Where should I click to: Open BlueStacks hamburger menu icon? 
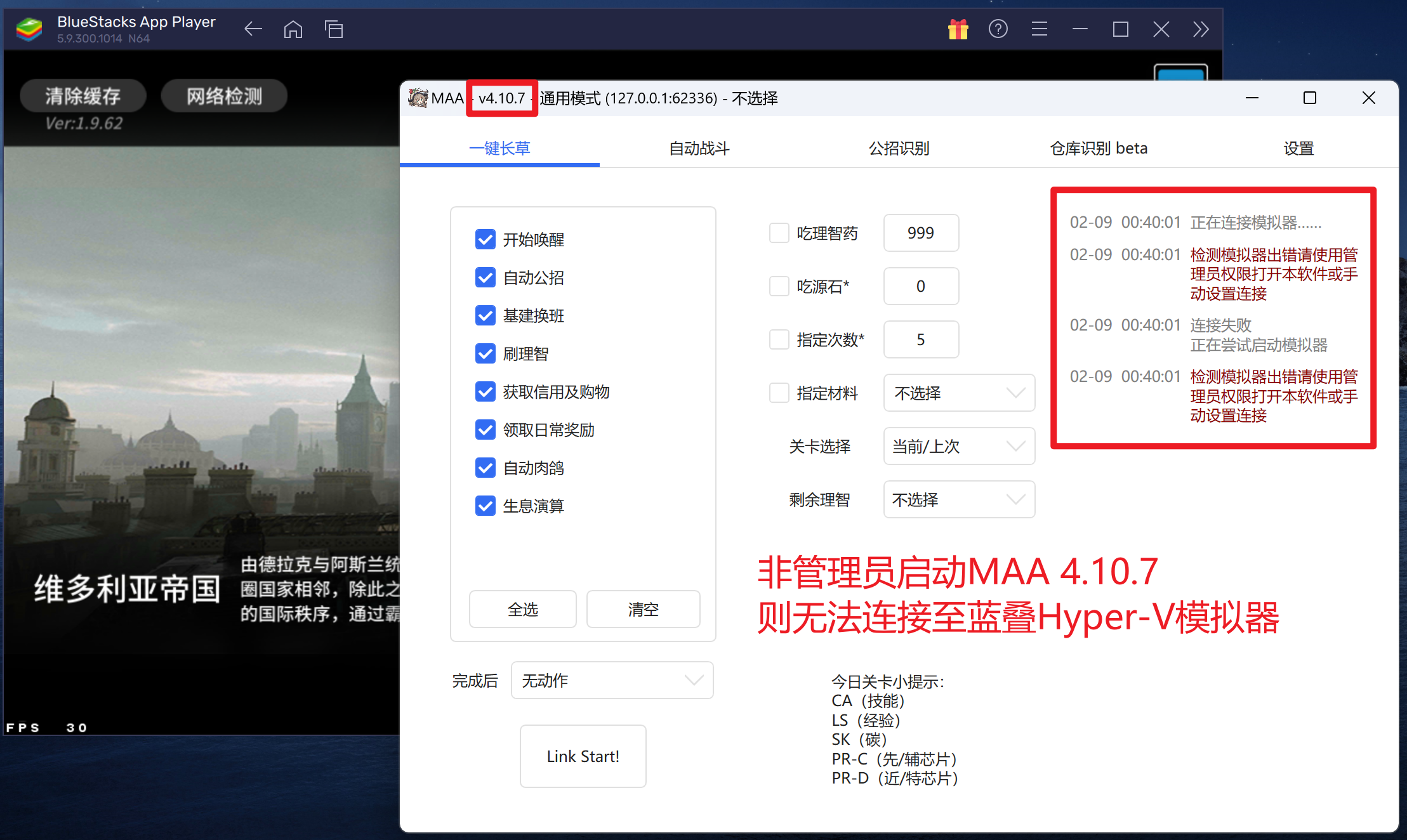[x=1039, y=29]
